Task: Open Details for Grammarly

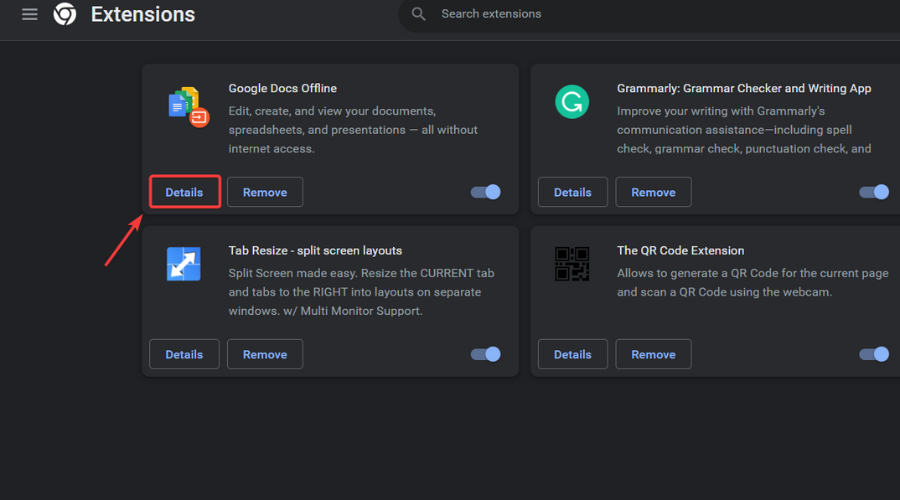Action: (x=572, y=192)
